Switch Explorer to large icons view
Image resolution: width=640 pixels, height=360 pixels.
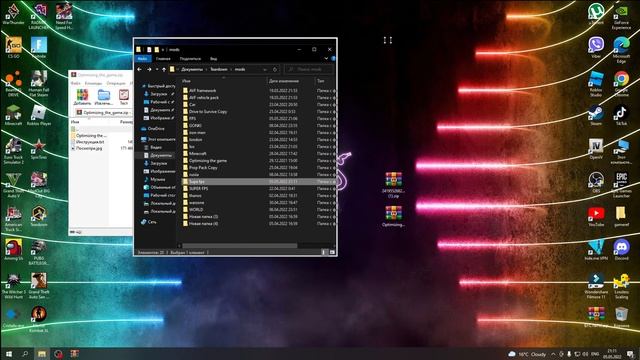pos(332,252)
